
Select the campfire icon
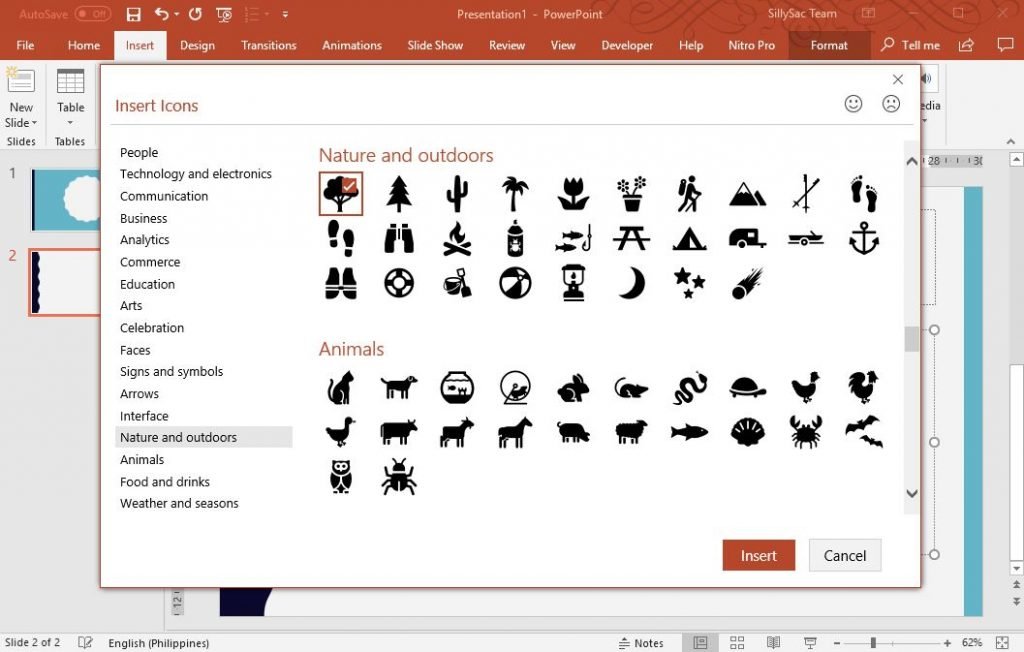[457, 238]
